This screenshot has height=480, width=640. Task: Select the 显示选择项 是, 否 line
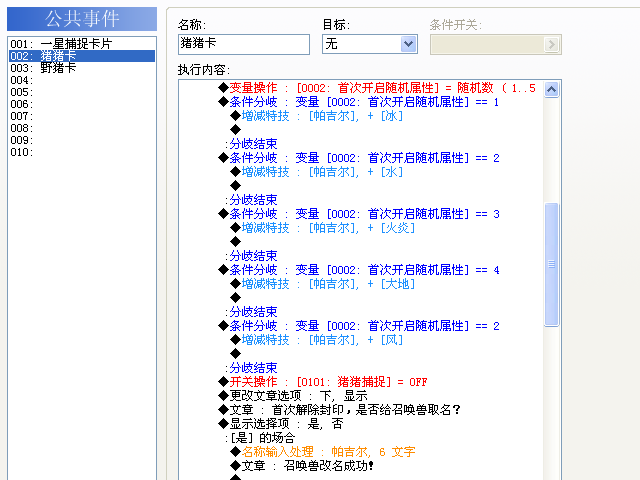(280, 424)
